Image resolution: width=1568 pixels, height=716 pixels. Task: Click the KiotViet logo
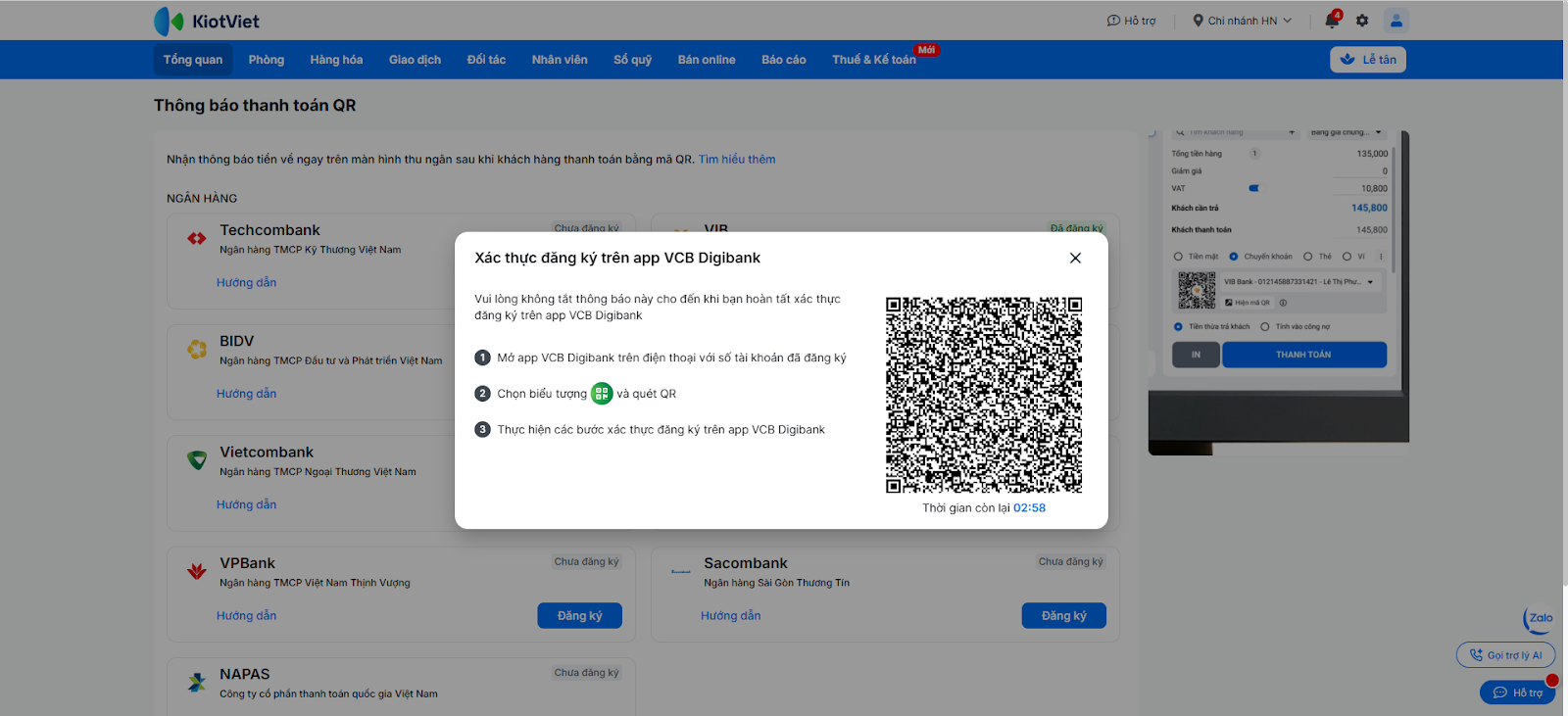click(x=207, y=21)
